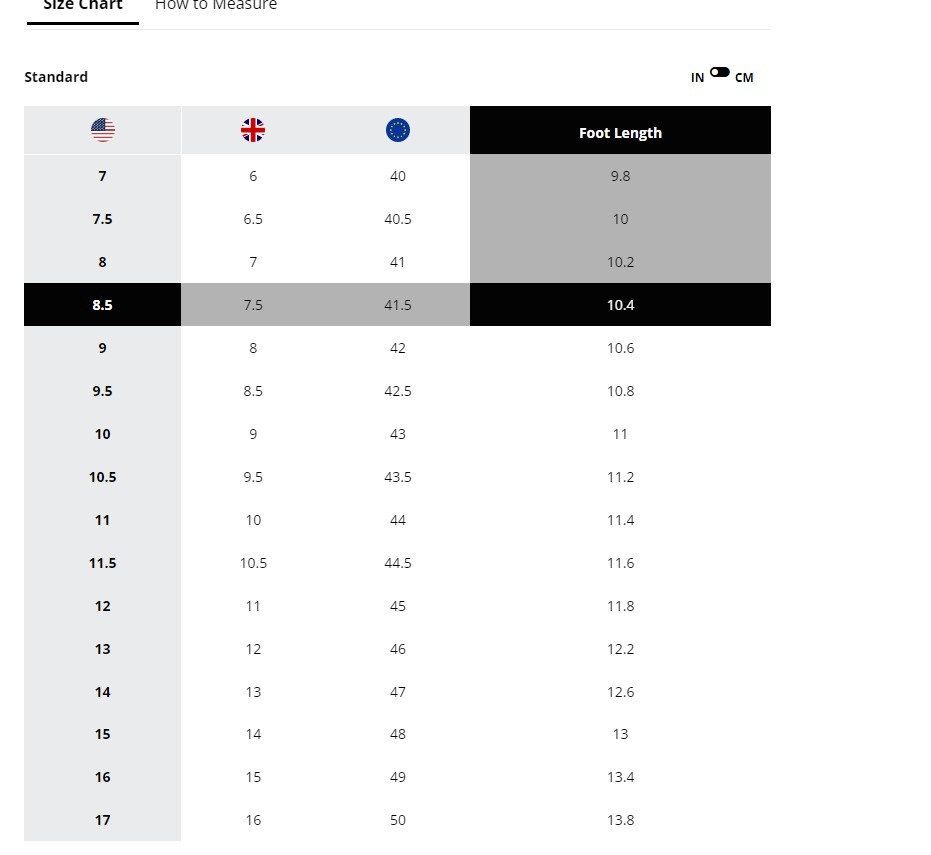Select US size 8.5 row

102,305
